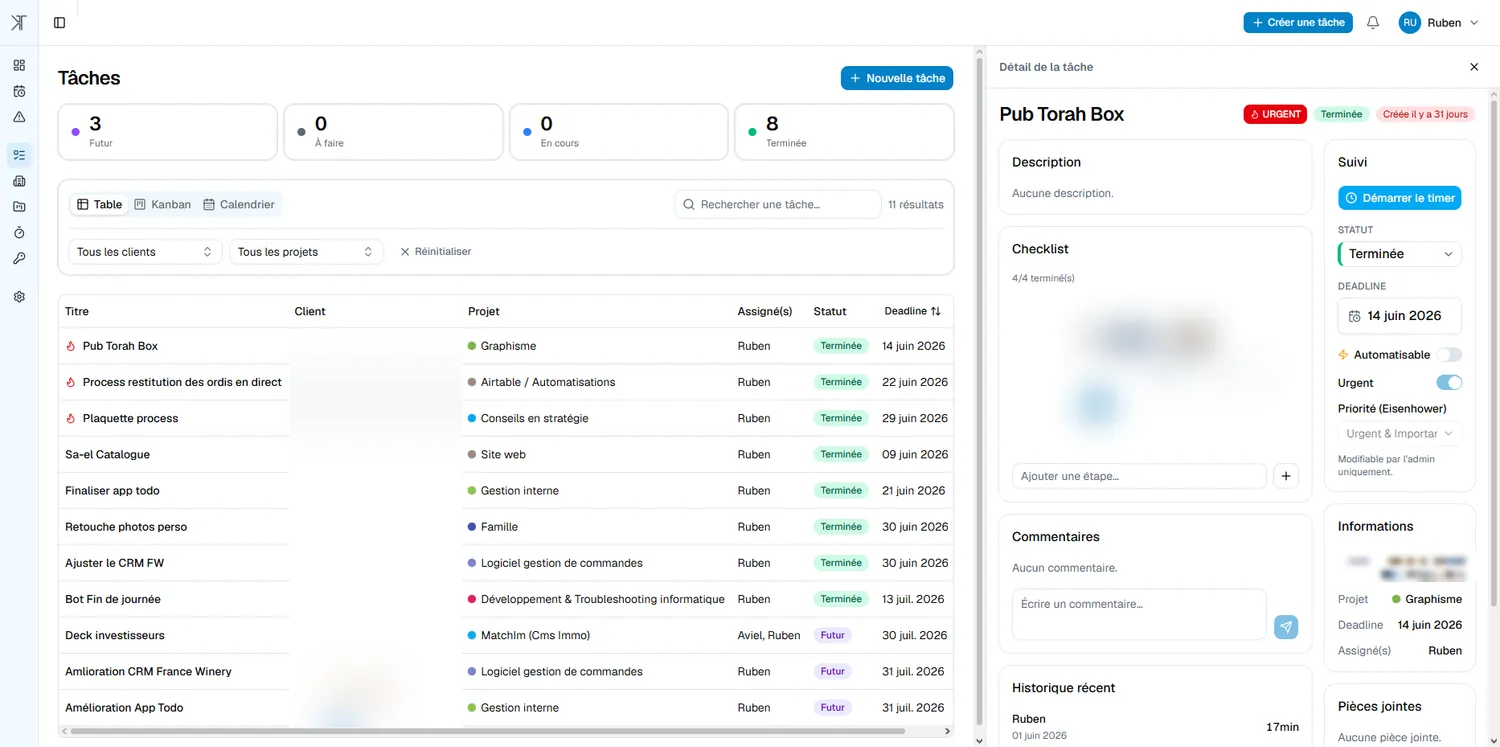Click the flame icon beside Plaquette process
This screenshot has width=1500, height=747.
[x=71, y=418]
